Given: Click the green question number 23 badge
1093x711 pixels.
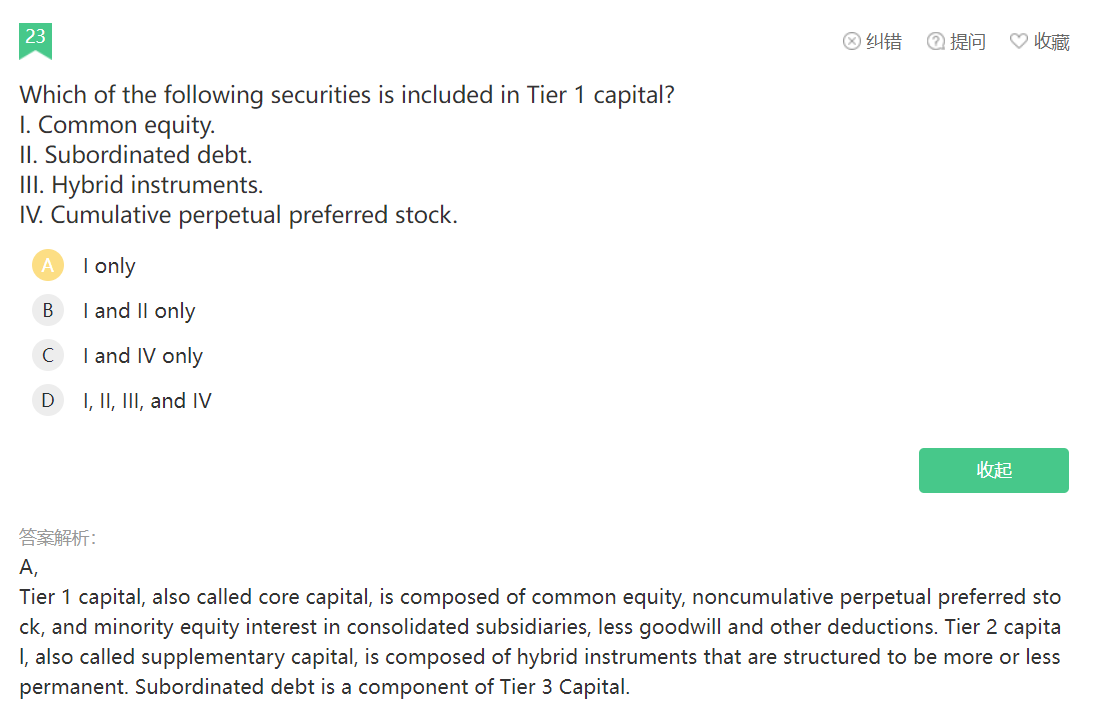Looking at the screenshot, I should tap(35, 39).
